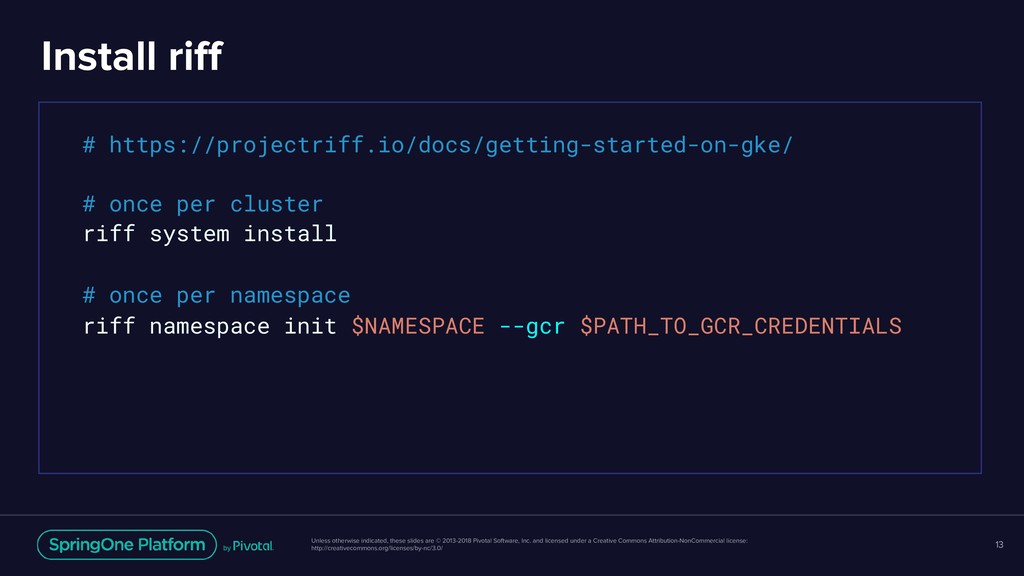
Task: Select the '# once per namespace' comment
Action: tap(217, 296)
